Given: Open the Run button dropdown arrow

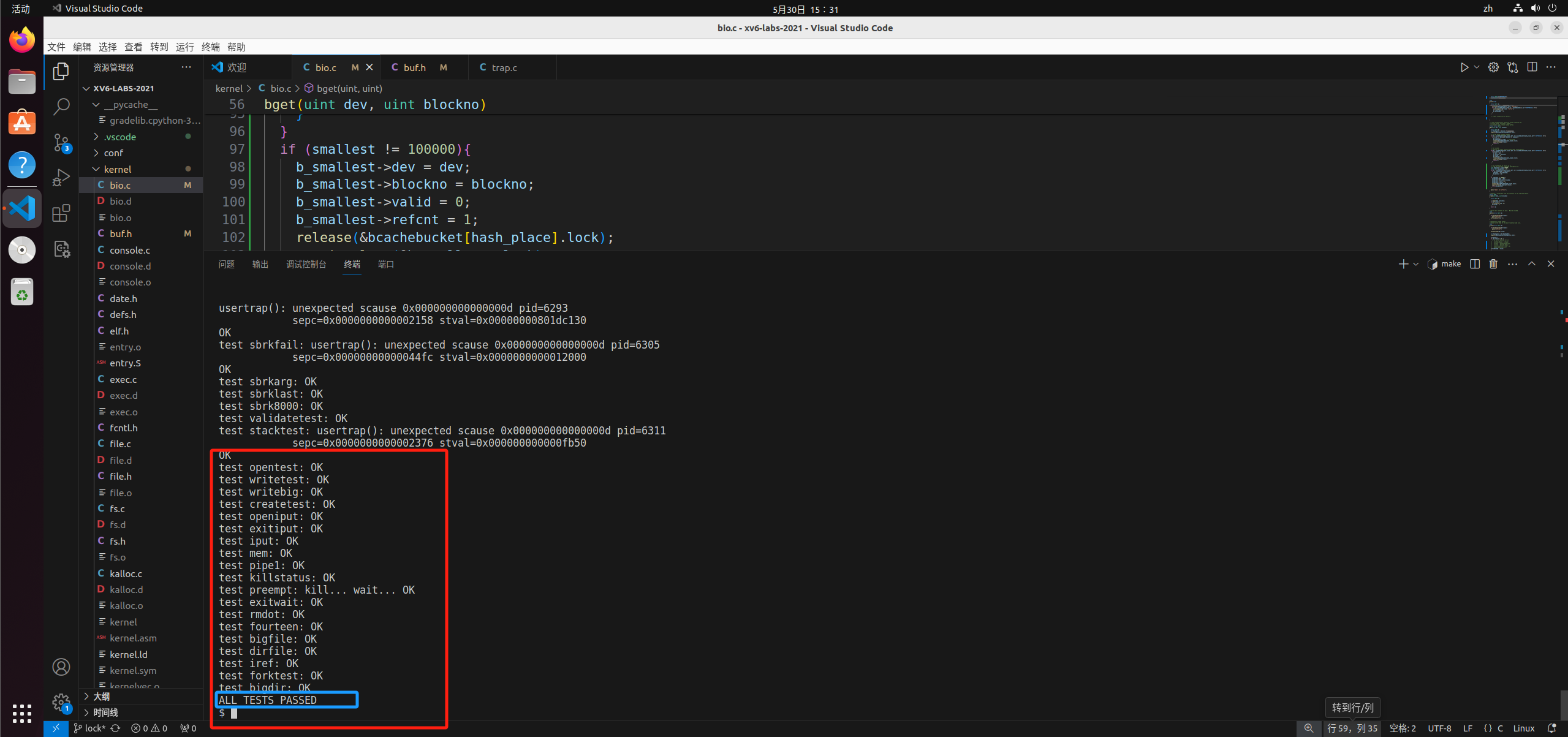Looking at the screenshot, I should tap(1477, 67).
